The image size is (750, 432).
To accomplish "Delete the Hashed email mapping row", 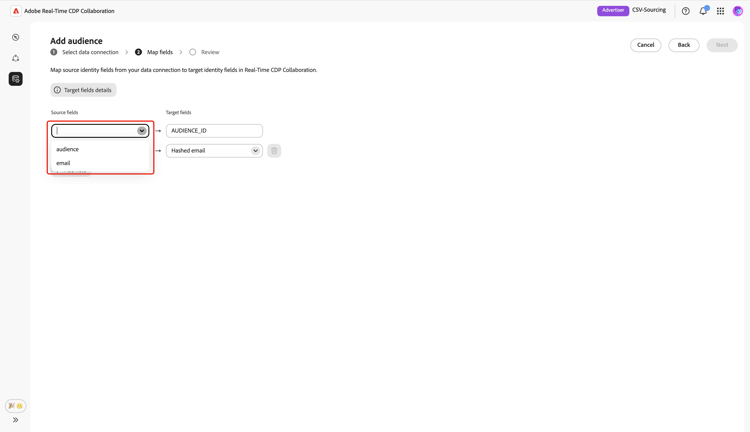I will click(274, 151).
